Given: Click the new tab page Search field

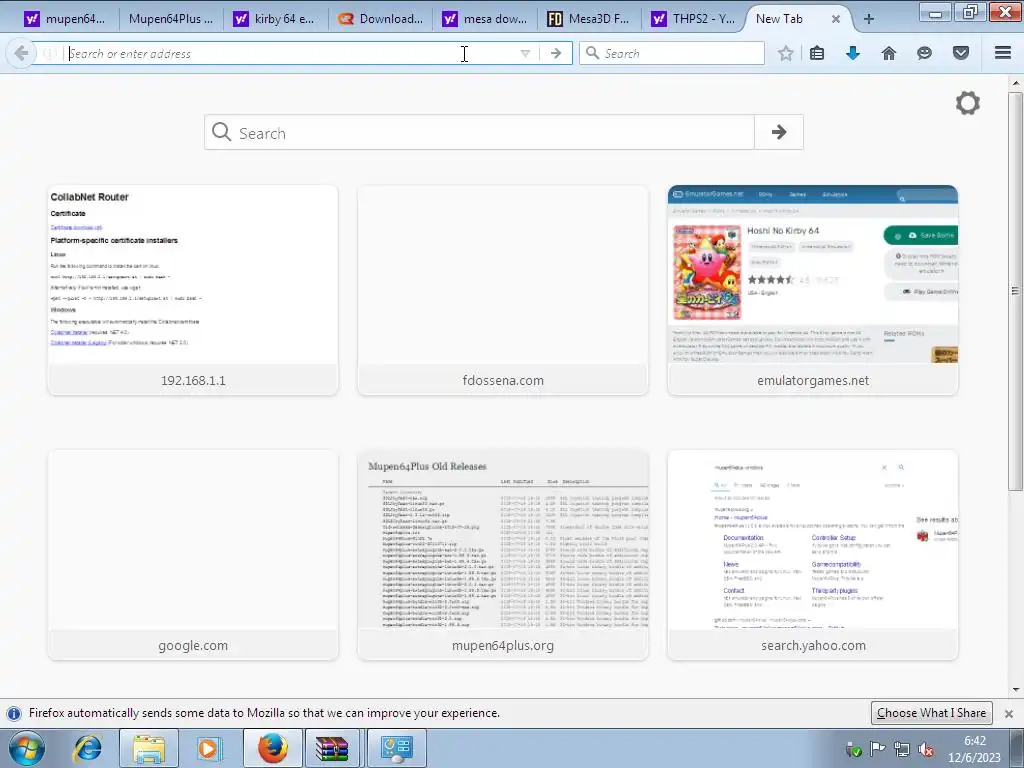Looking at the screenshot, I should (479, 133).
